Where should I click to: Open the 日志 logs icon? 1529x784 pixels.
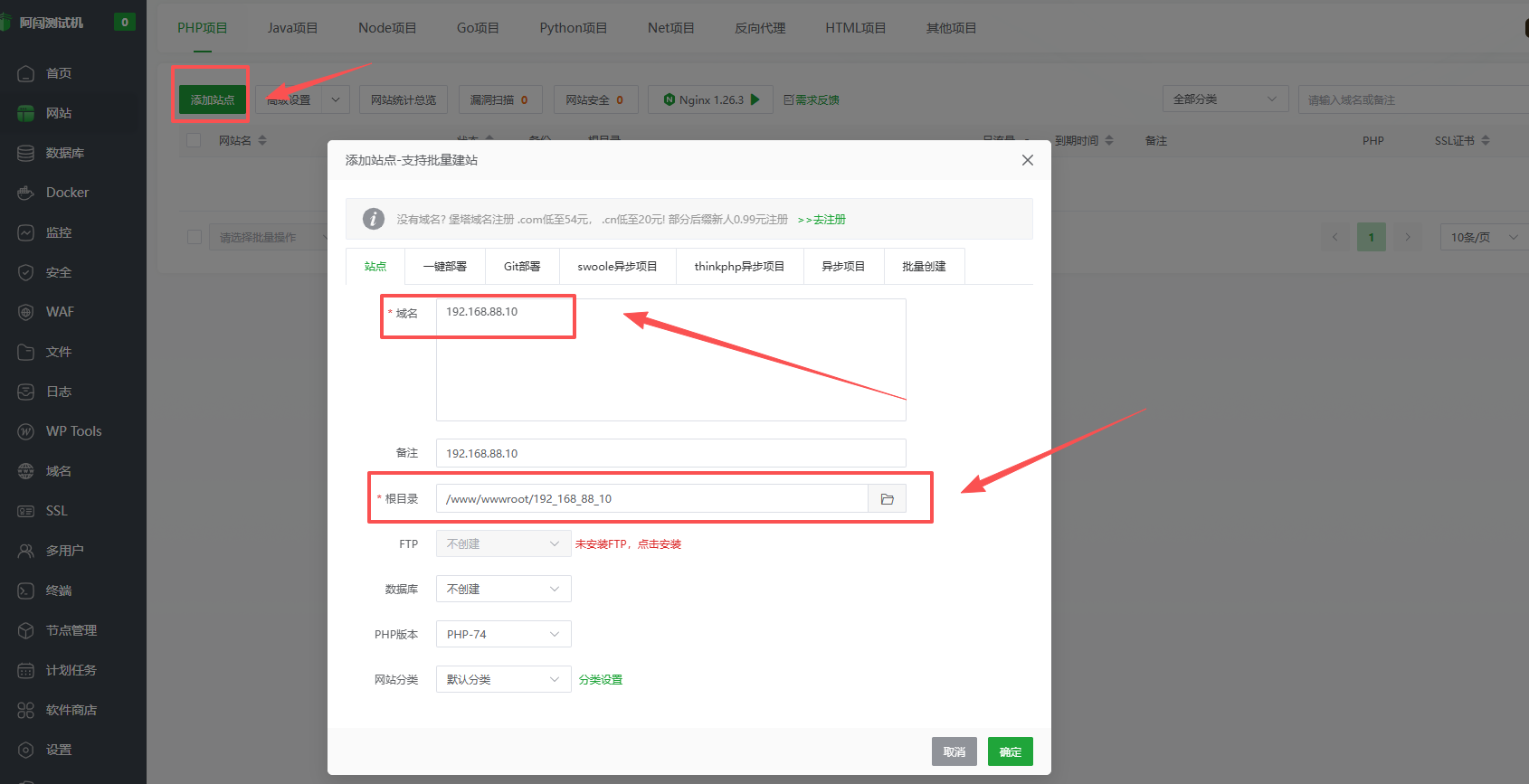coord(26,392)
